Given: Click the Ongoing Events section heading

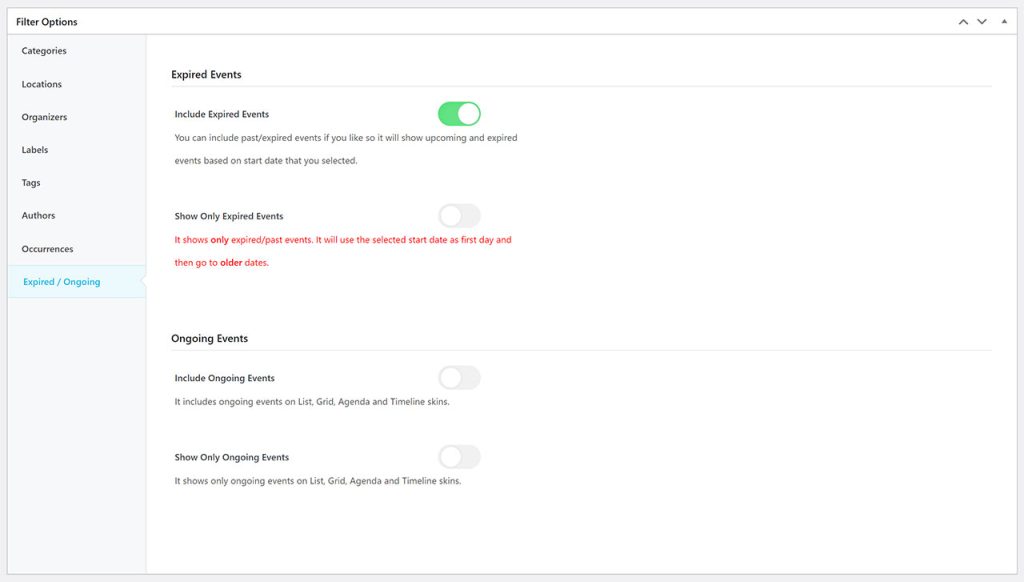Looking at the screenshot, I should (211, 338).
